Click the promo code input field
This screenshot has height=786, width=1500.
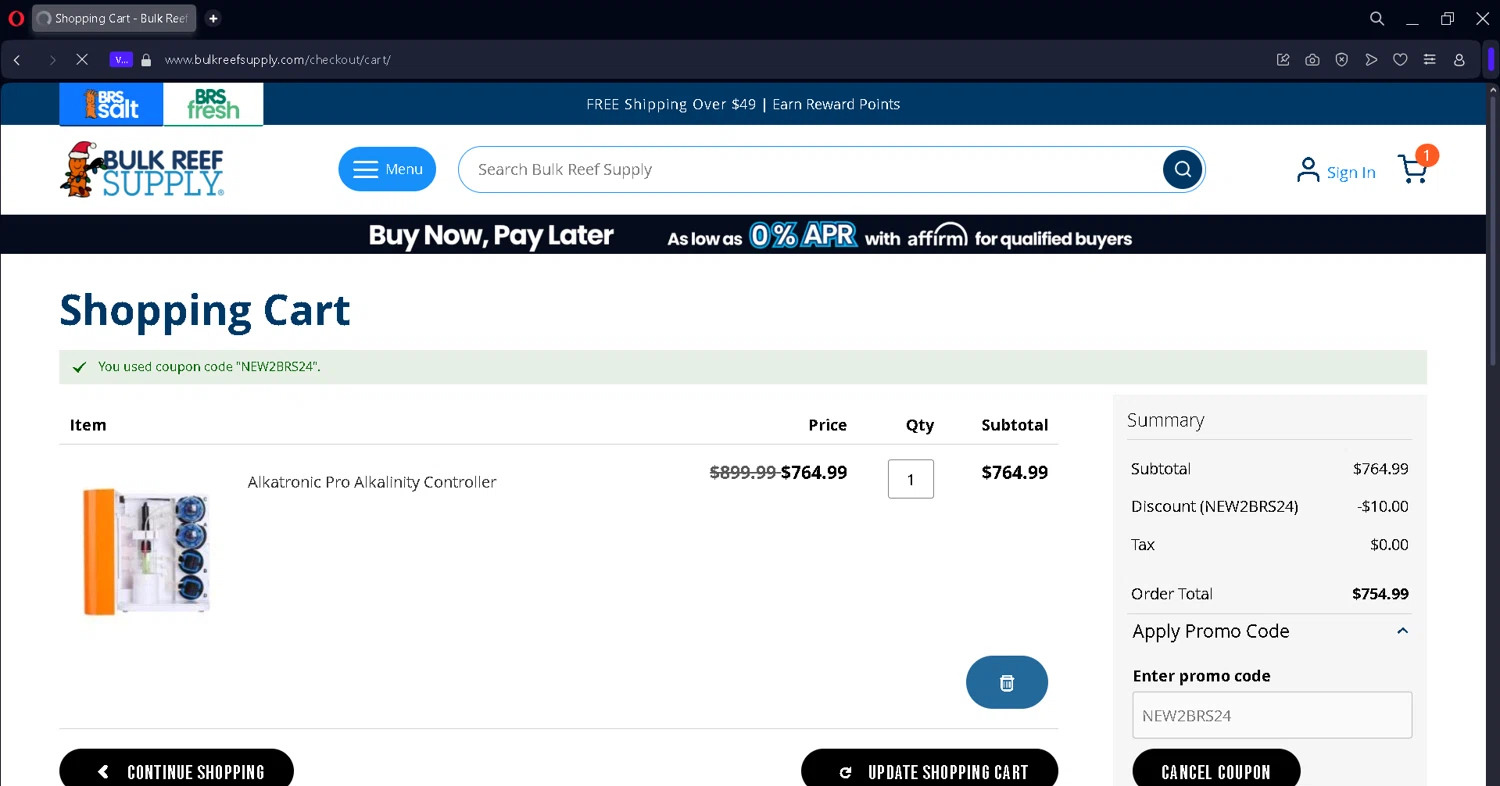click(x=1272, y=715)
